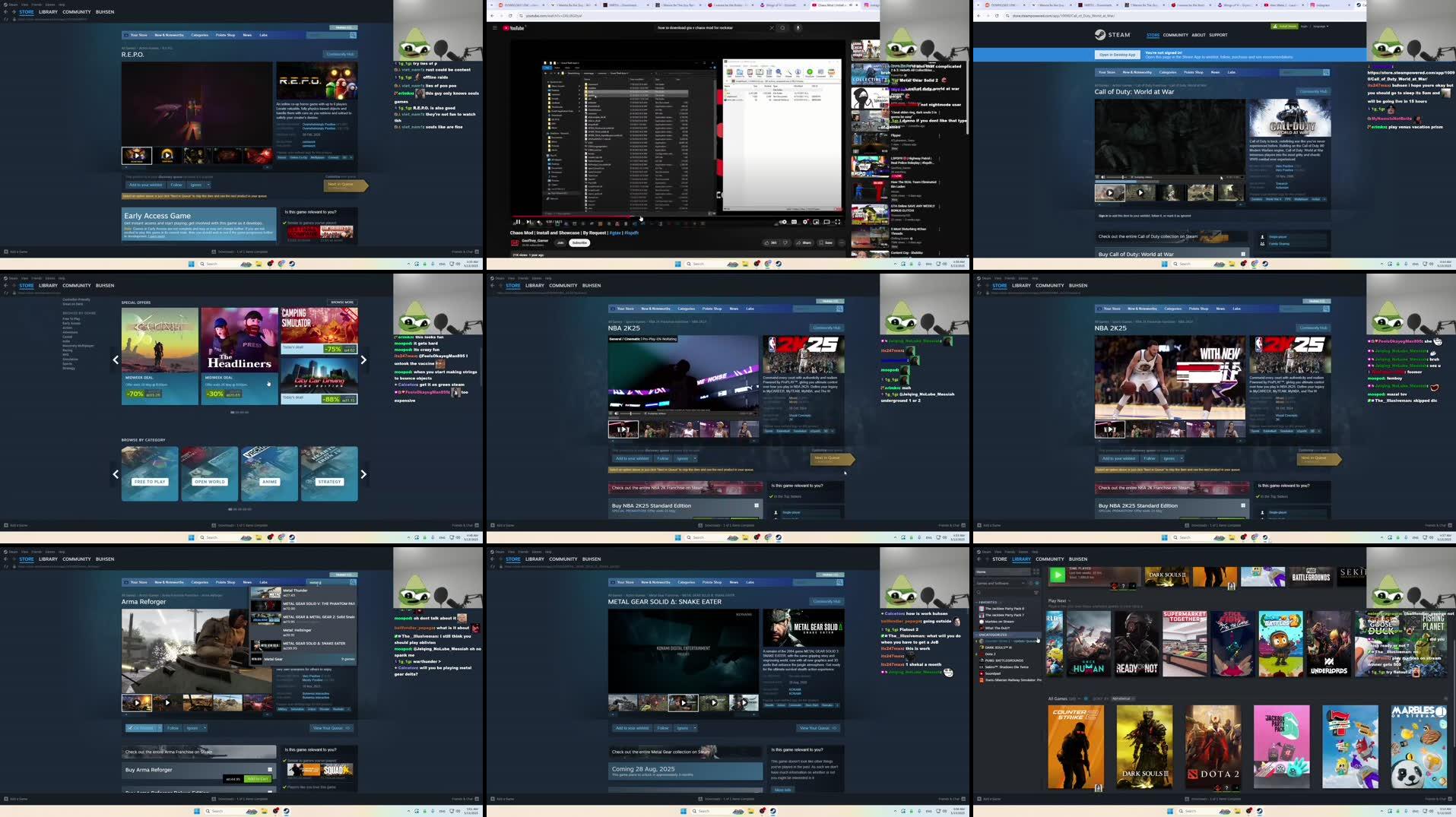Choose the Anime category card
This screenshot has height=817, width=1456.
269,473
